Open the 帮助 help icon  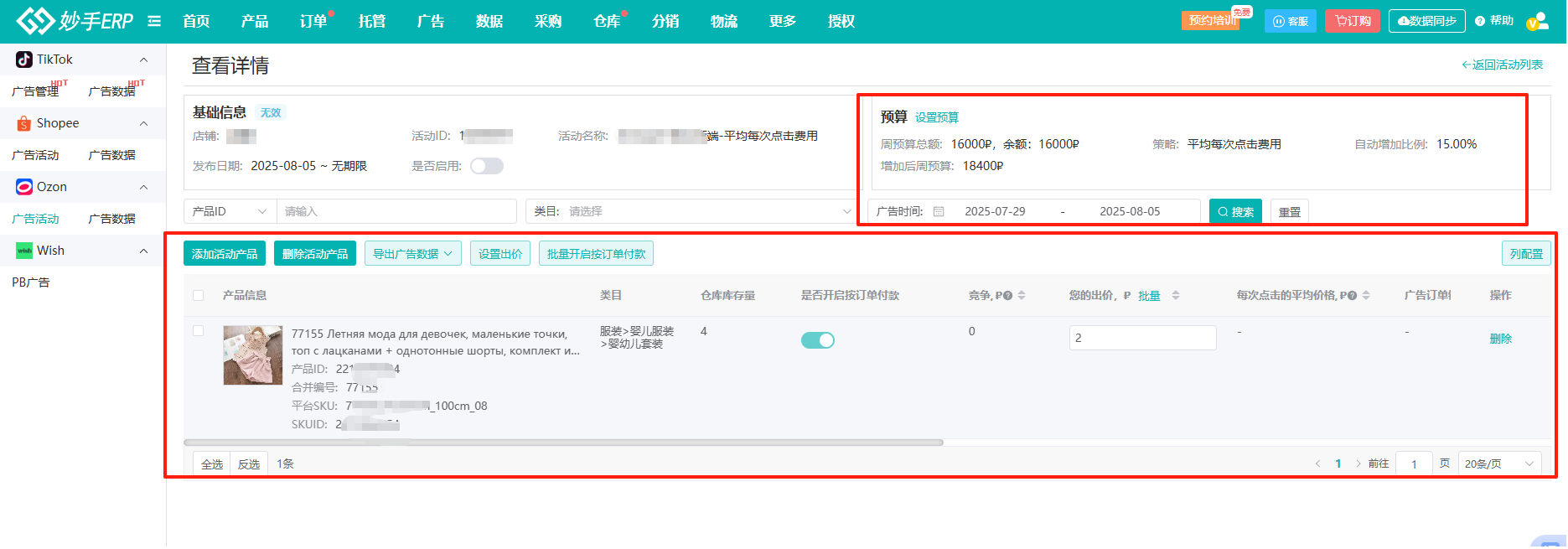pos(1481,21)
